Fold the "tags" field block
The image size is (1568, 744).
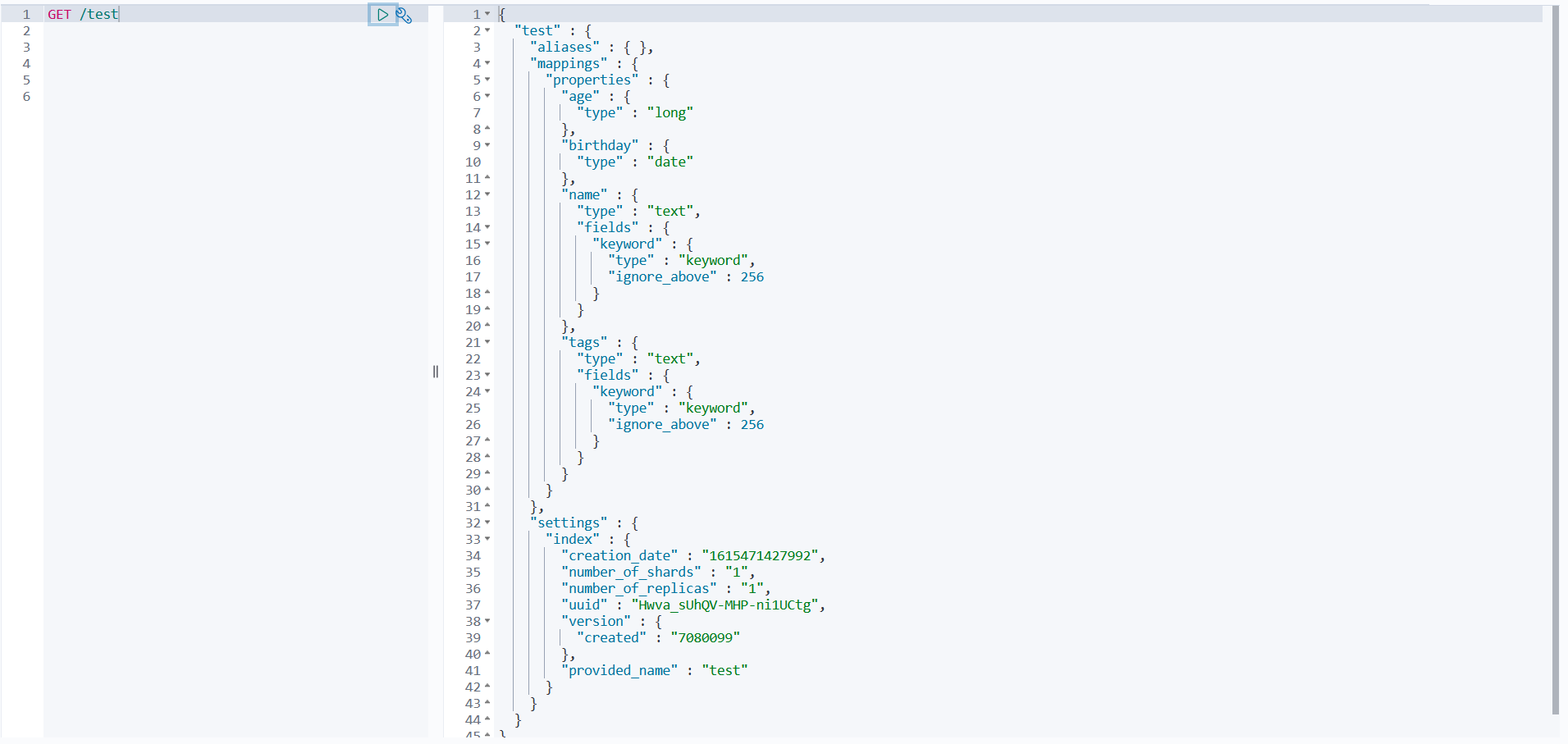point(487,342)
